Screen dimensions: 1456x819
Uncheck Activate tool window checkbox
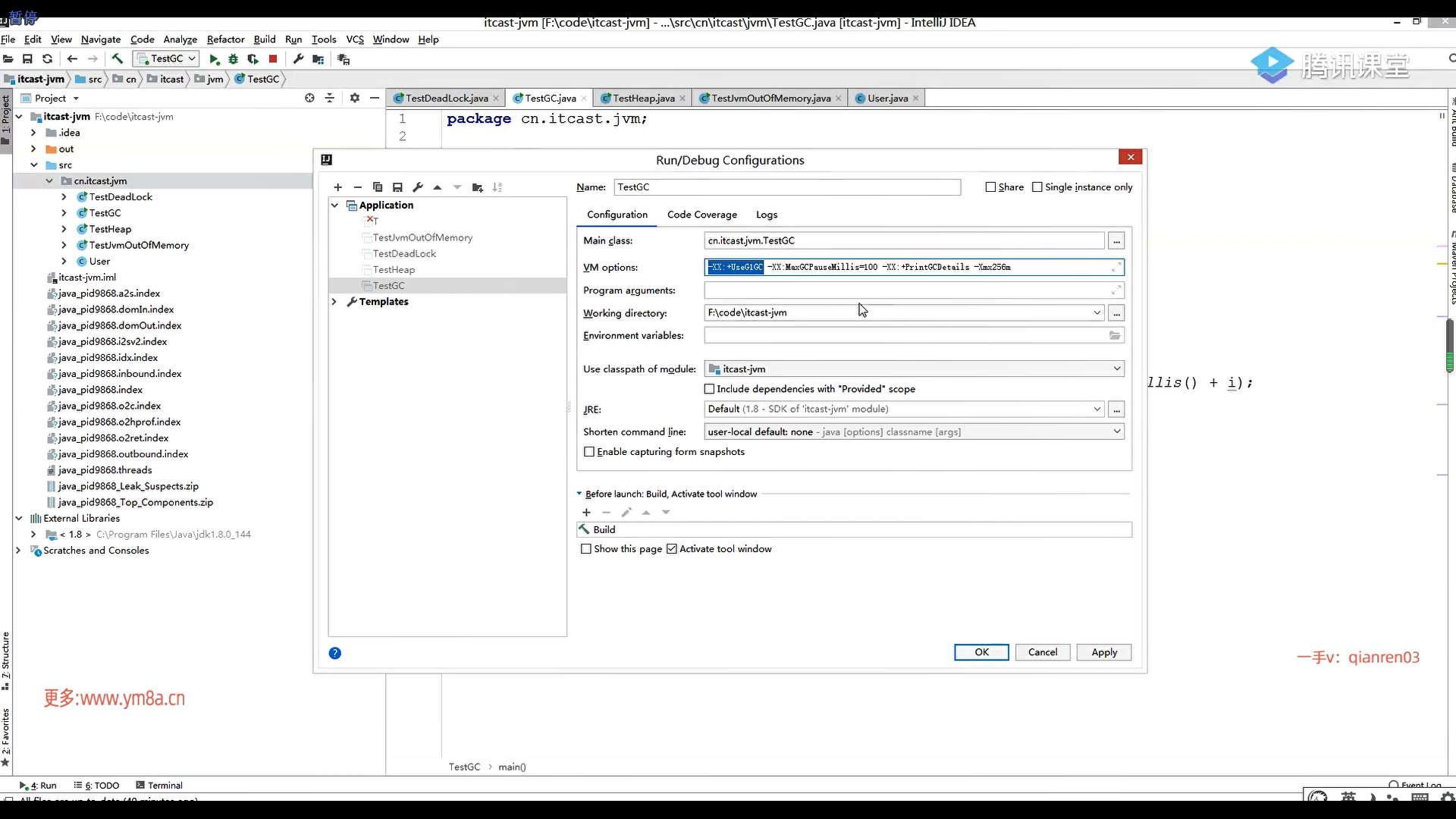pyautogui.click(x=672, y=549)
